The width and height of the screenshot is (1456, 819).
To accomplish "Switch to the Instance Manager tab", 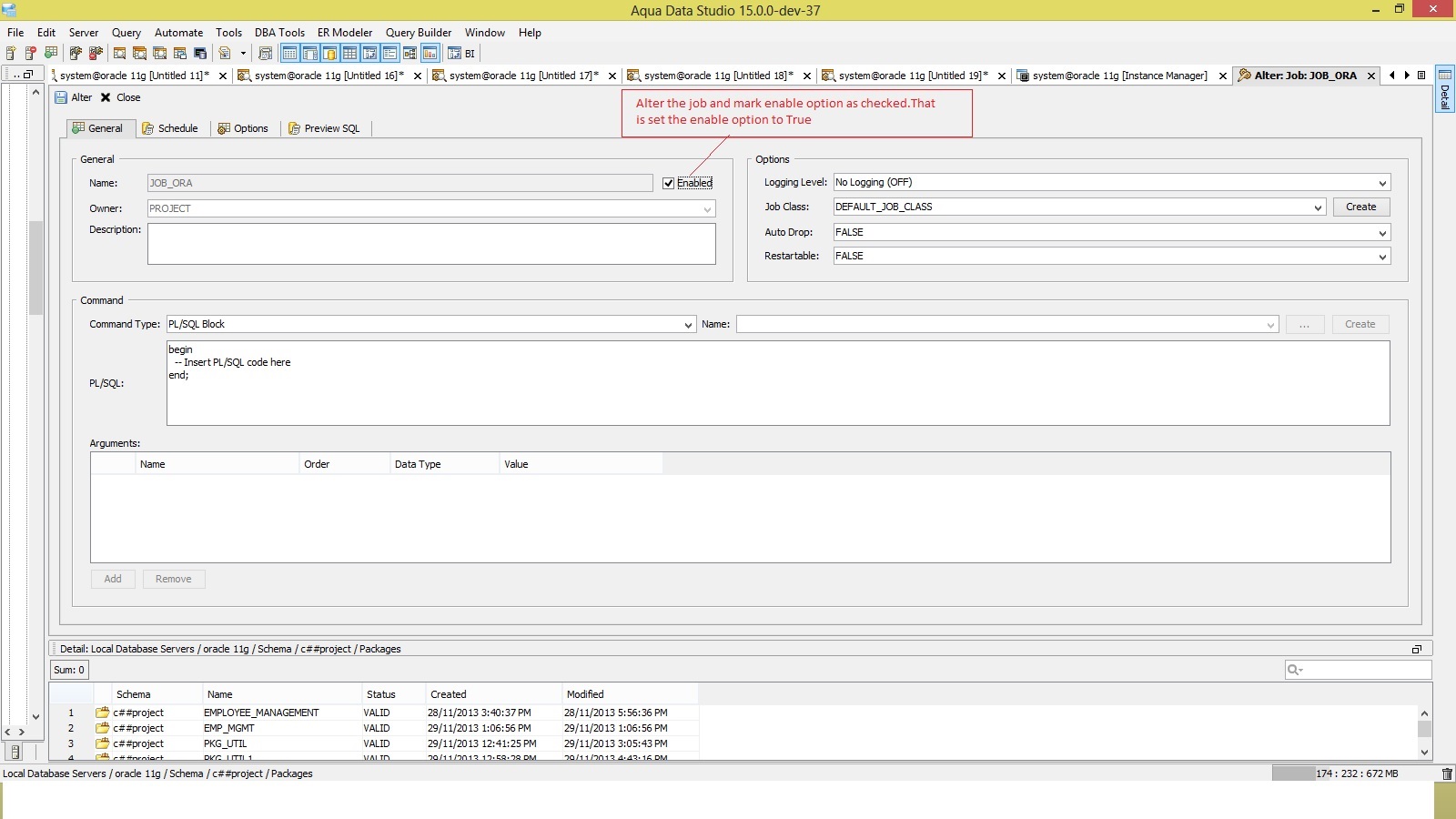I will [x=1119, y=76].
